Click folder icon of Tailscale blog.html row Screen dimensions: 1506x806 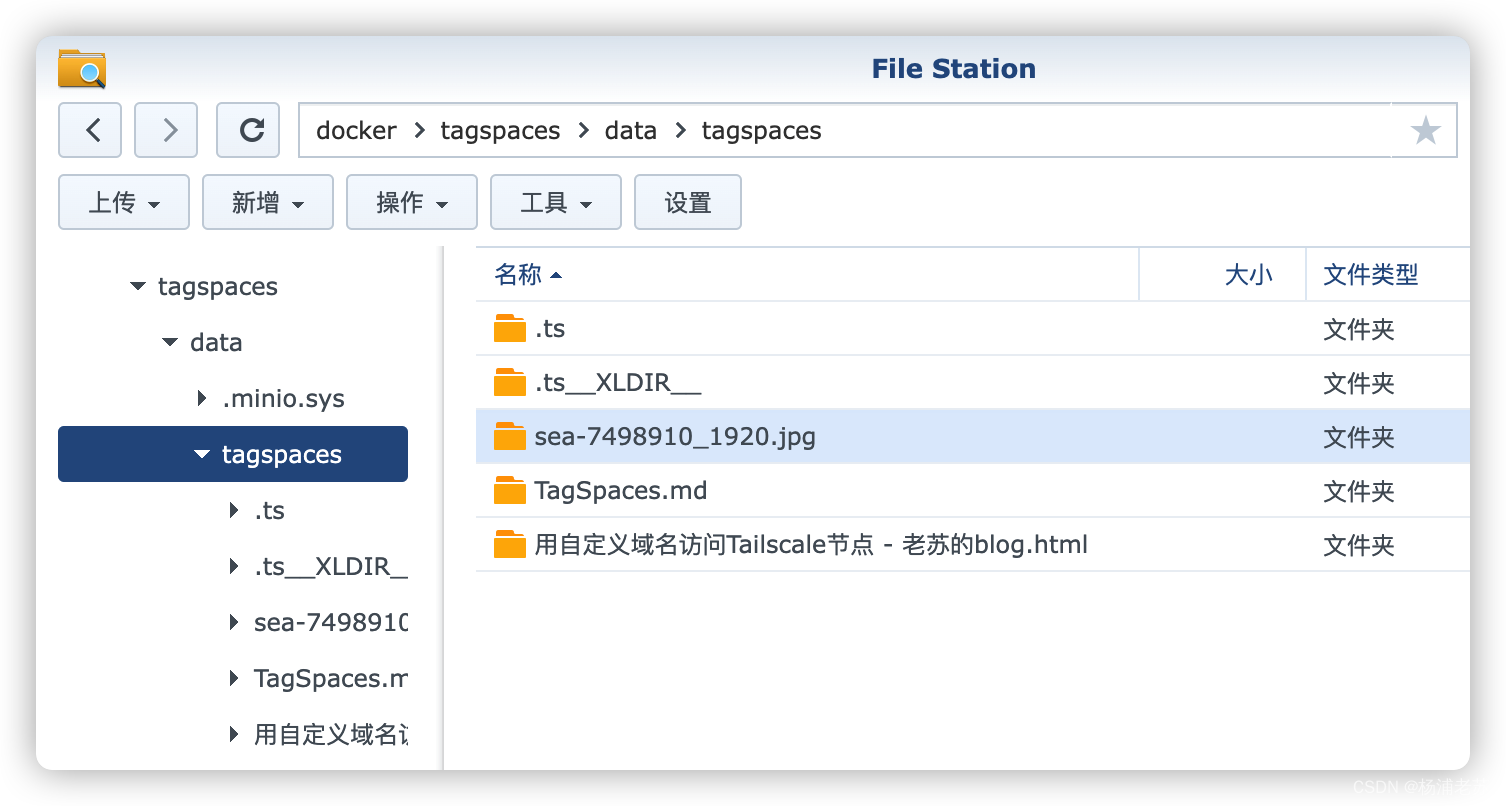coord(510,544)
